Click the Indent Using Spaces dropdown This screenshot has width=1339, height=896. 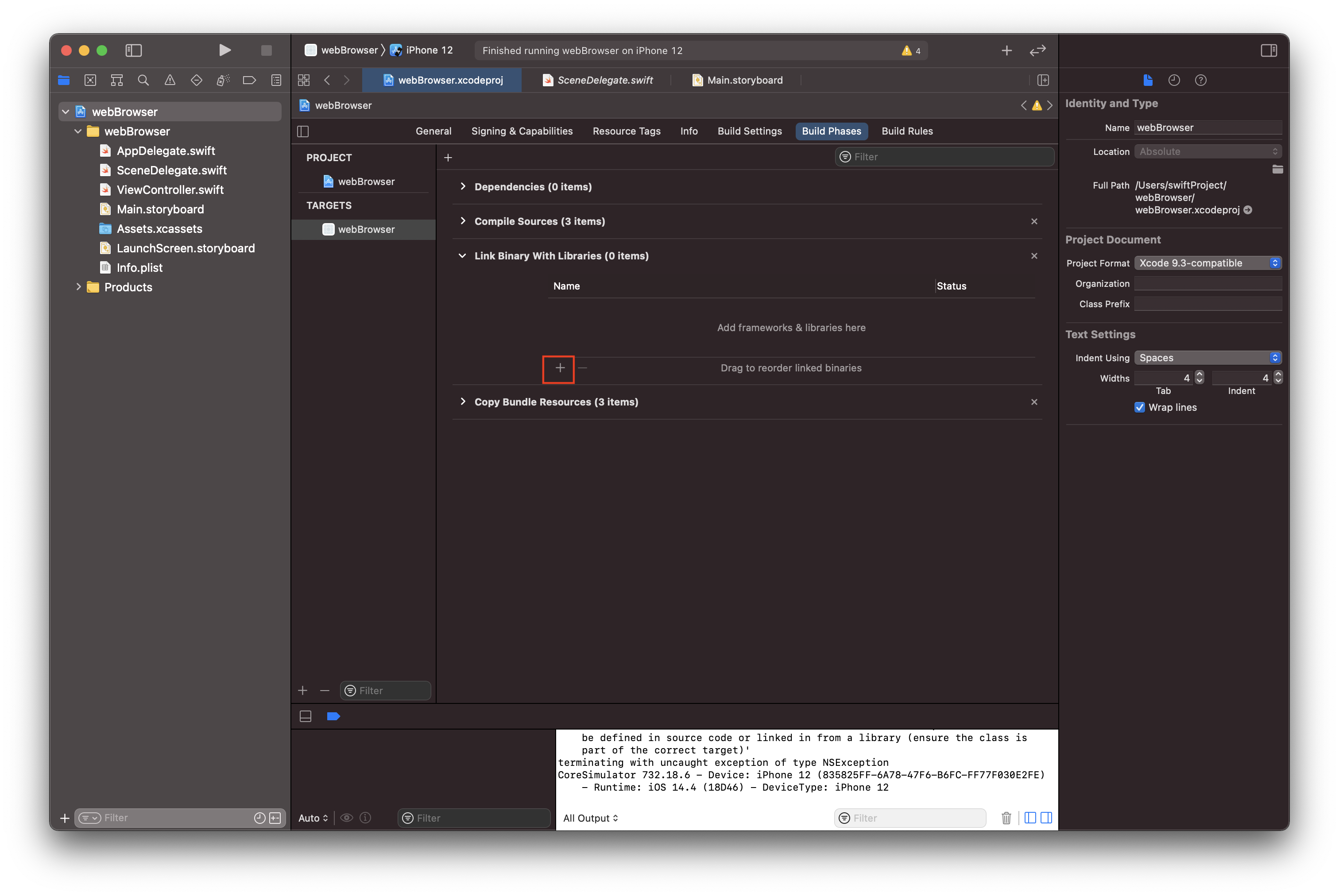pyautogui.click(x=1206, y=357)
